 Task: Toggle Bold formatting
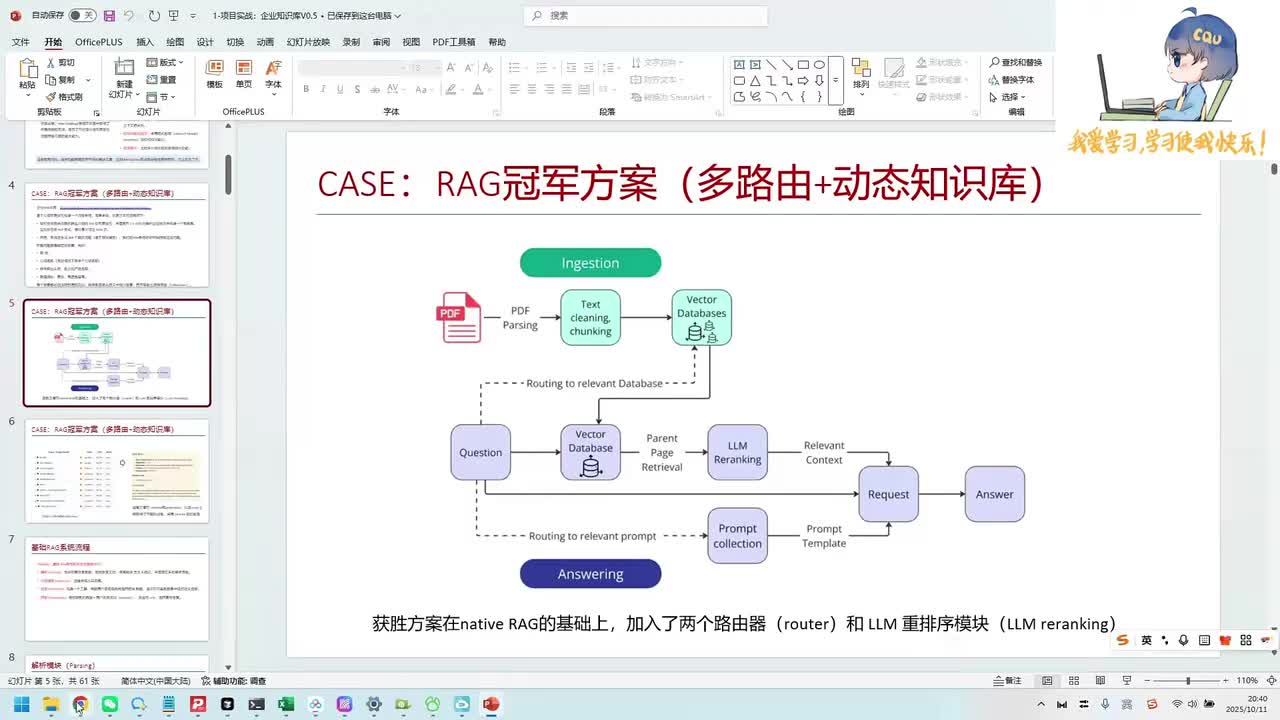pyautogui.click(x=306, y=89)
